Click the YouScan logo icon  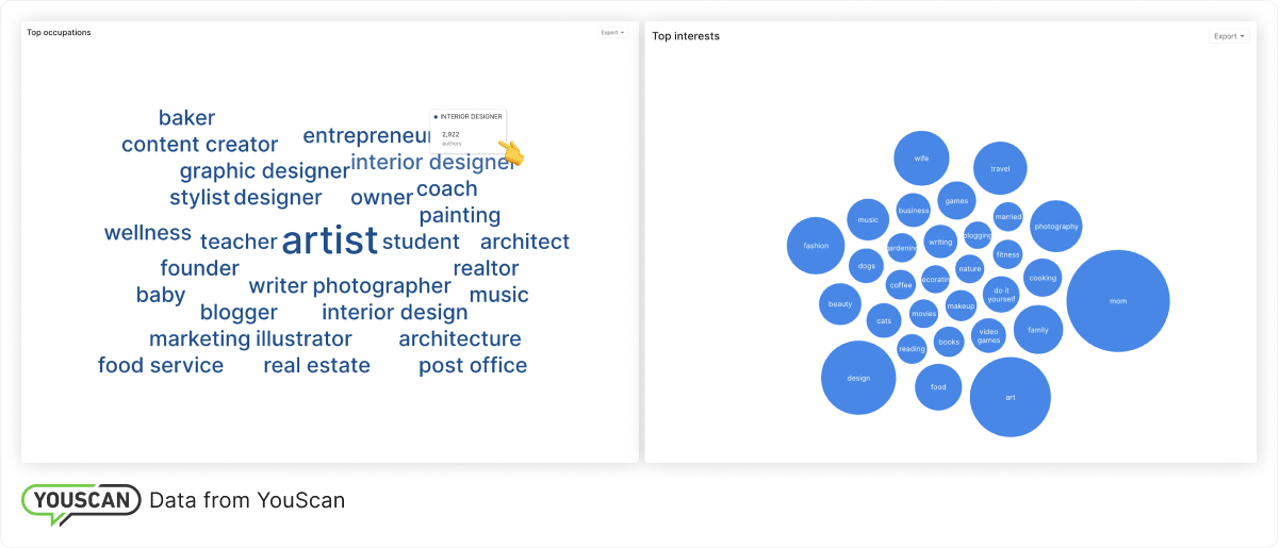click(81, 502)
